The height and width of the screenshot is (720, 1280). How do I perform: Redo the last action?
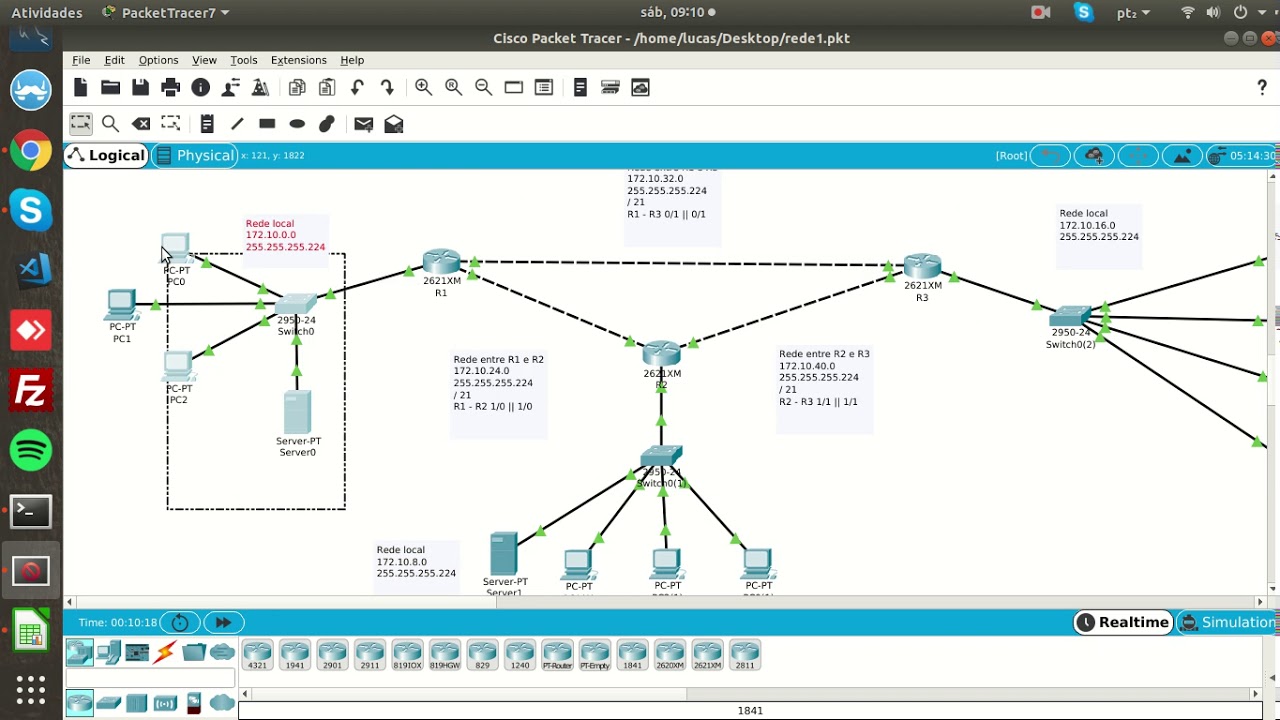point(387,88)
